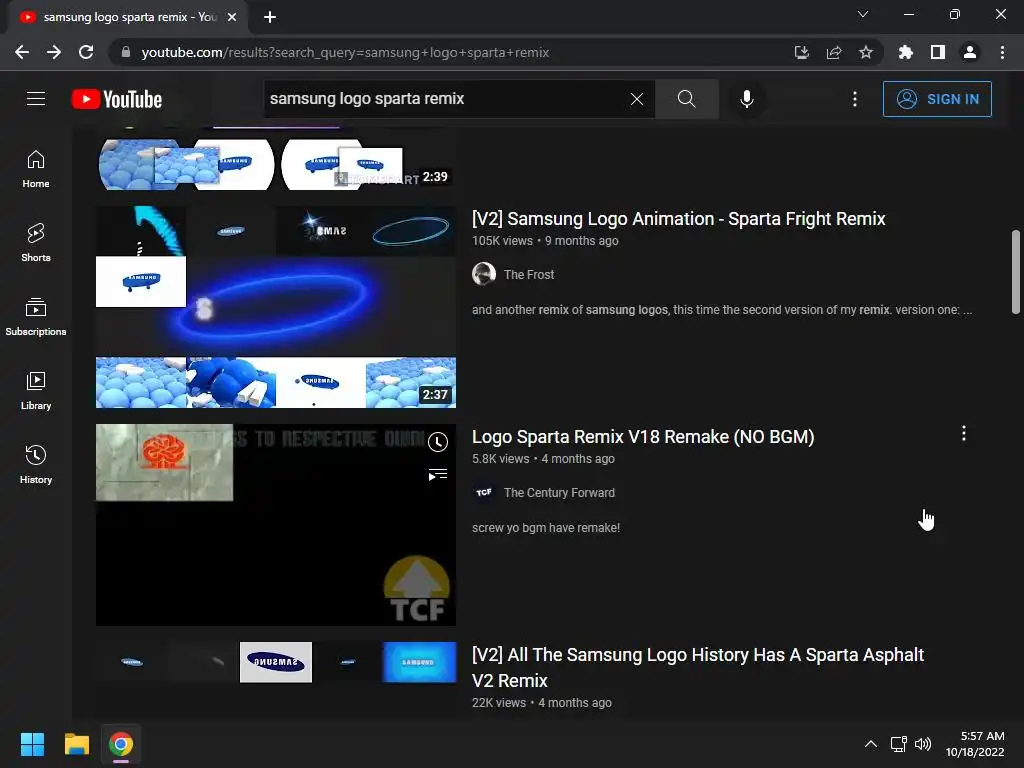
Task: Open the new tab plus button
Action: click(270, 17)
